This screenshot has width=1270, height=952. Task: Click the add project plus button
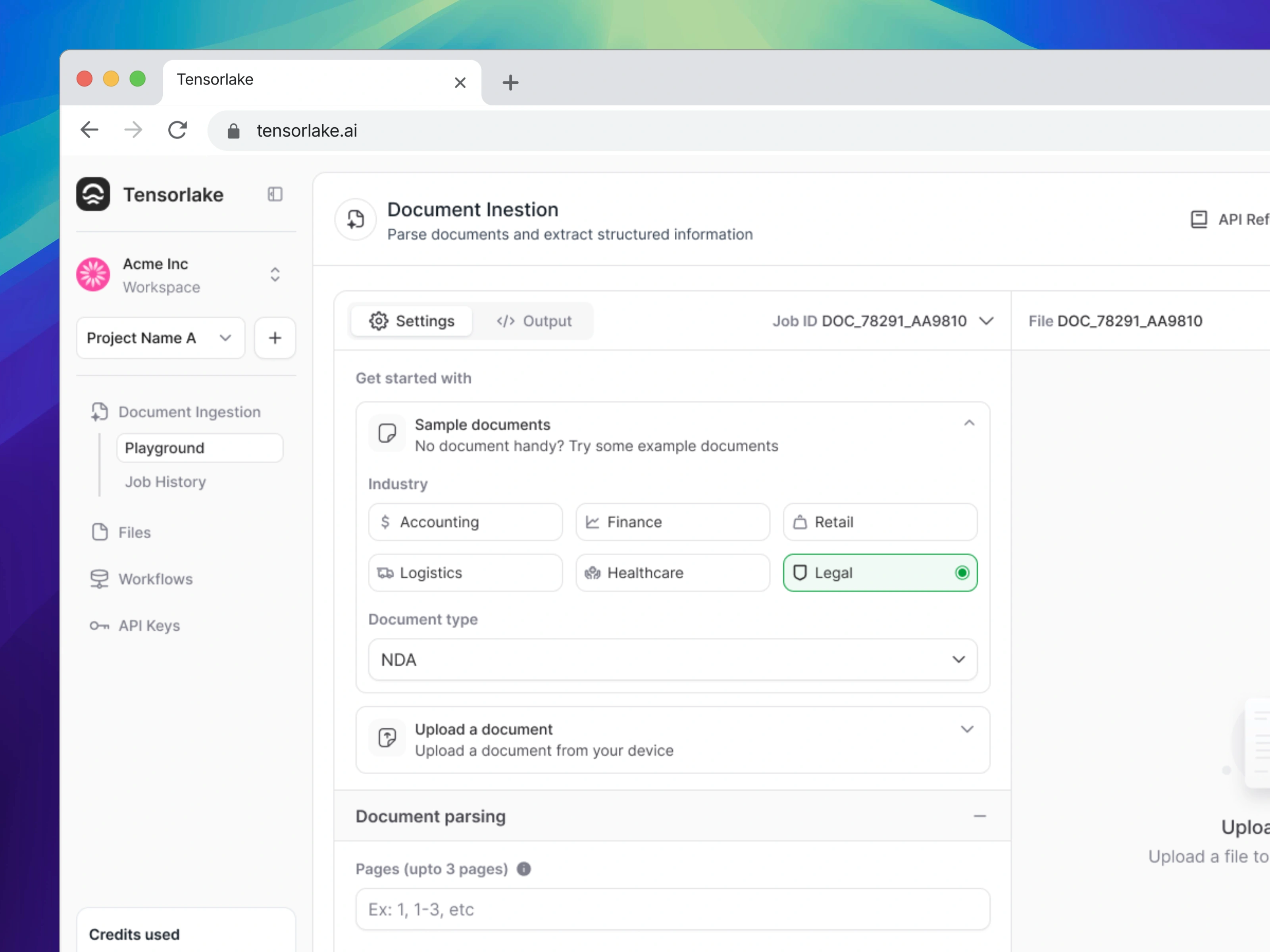coord(275,338)
